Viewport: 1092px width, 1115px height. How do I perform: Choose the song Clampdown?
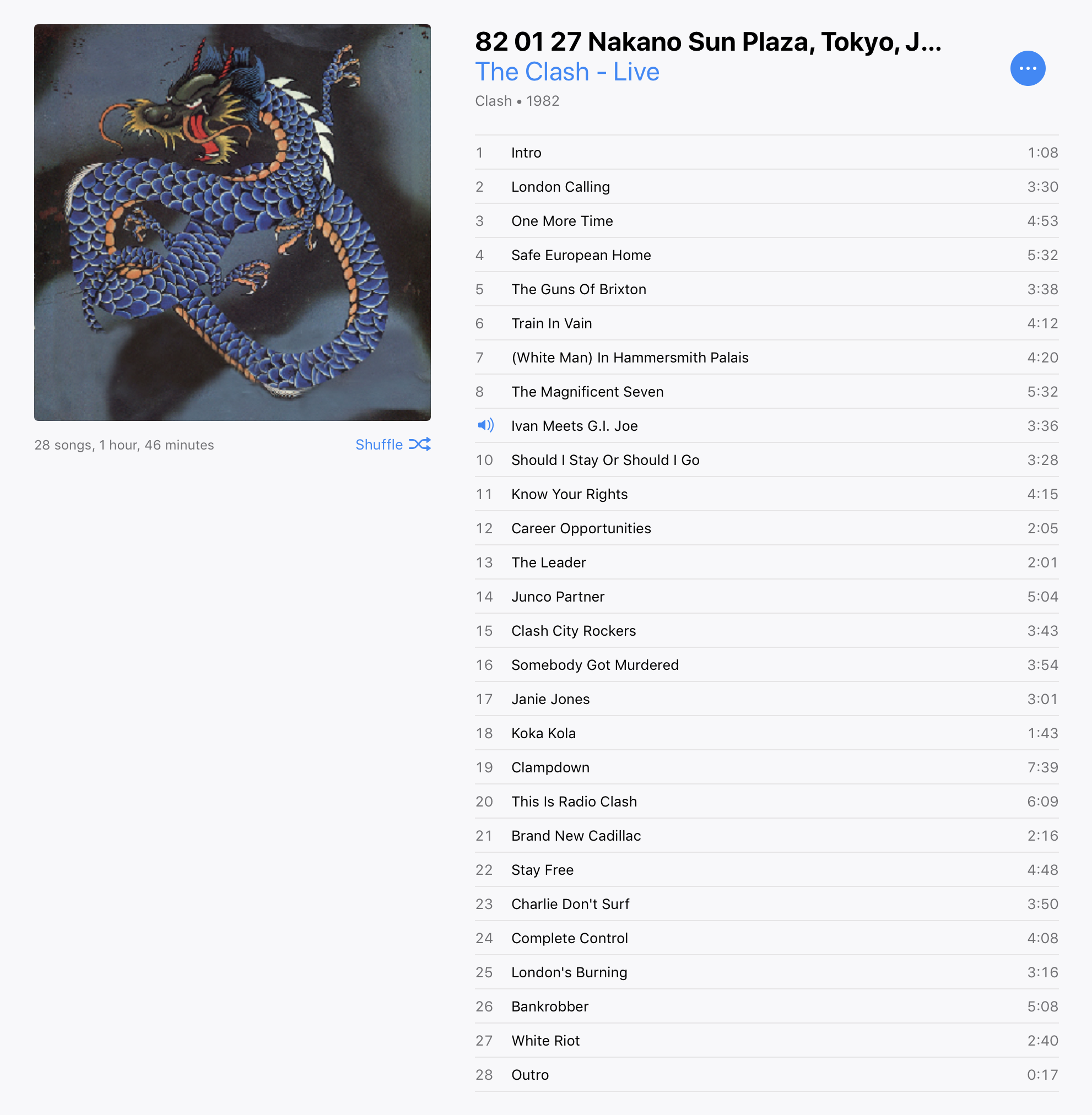tap(766, 767)
